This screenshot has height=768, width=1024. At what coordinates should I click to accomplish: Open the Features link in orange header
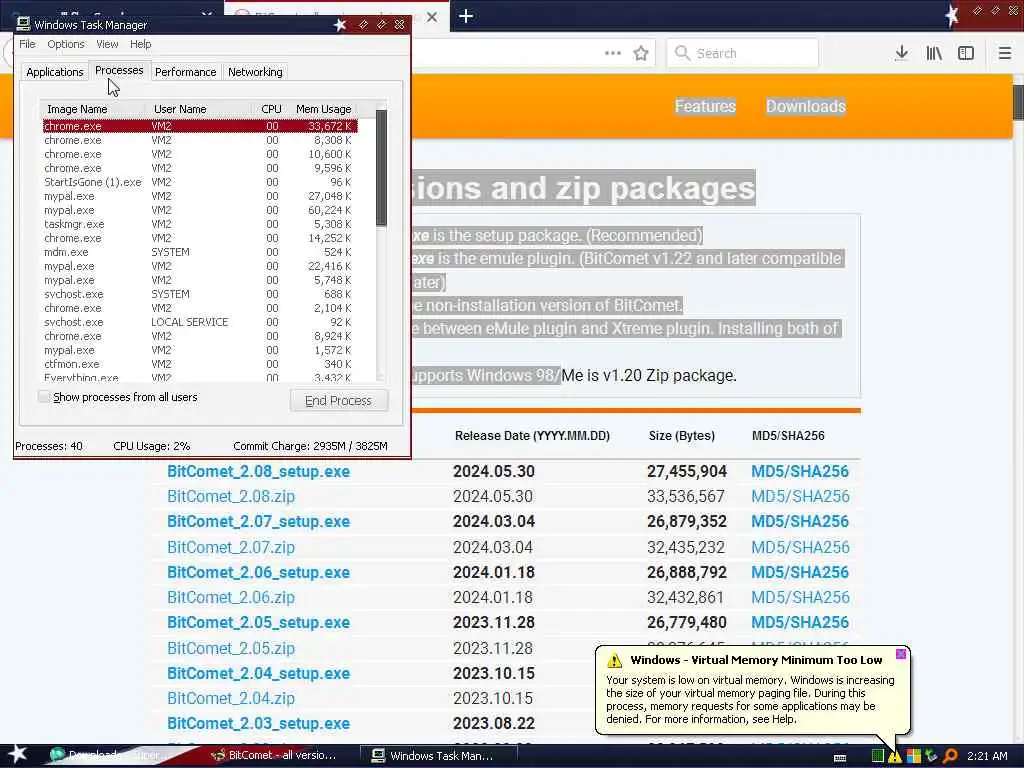[705, 106]
